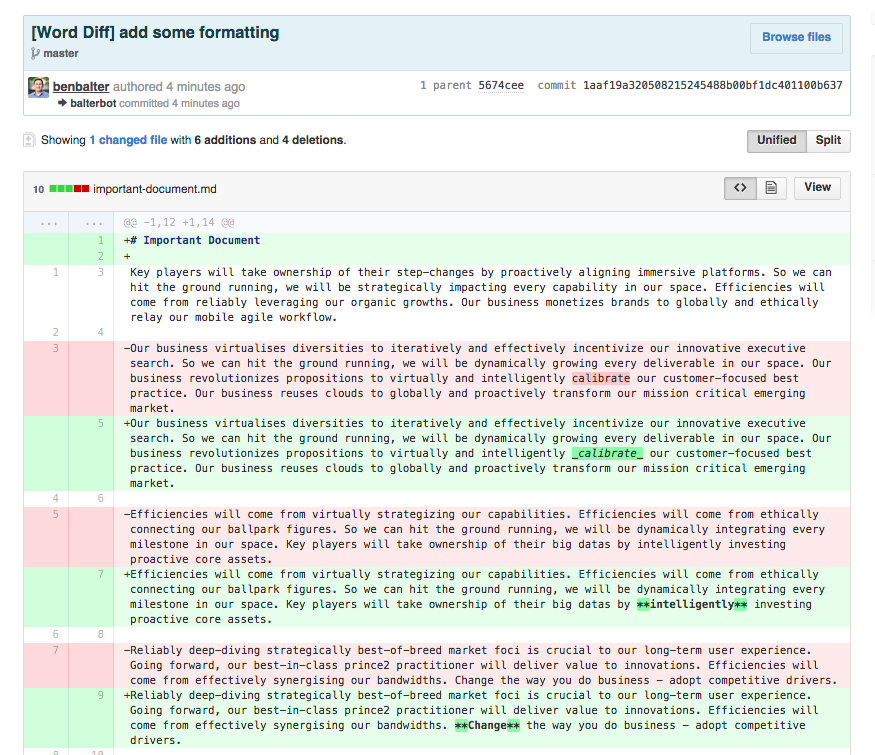The width and height of the screenshot is (875, 755).
Task: Expand hidden lines via left ellipsis
Action: coord(46,222)
